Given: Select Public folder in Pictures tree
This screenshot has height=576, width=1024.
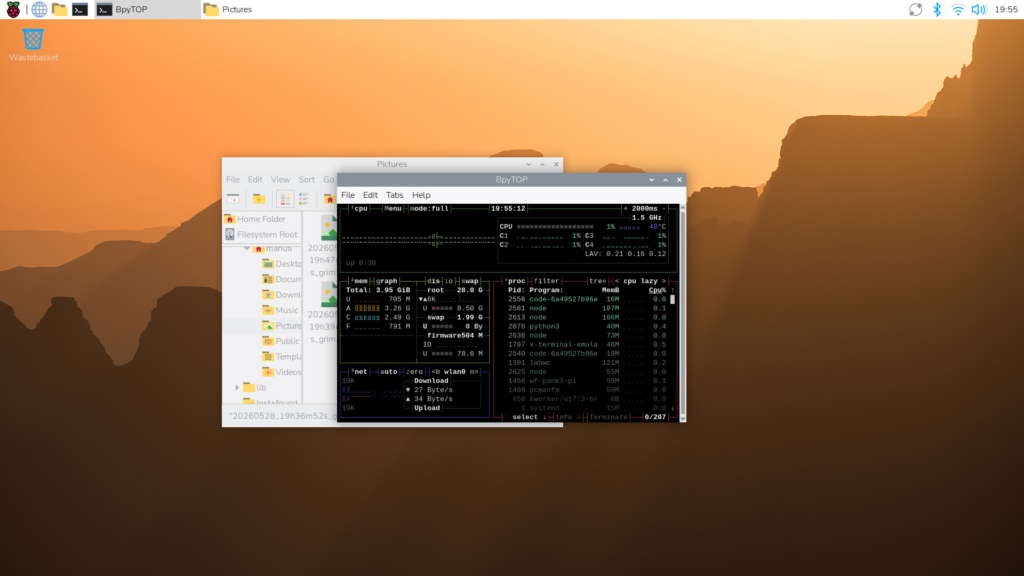Looking at the screenshot, I should (281, 341).
